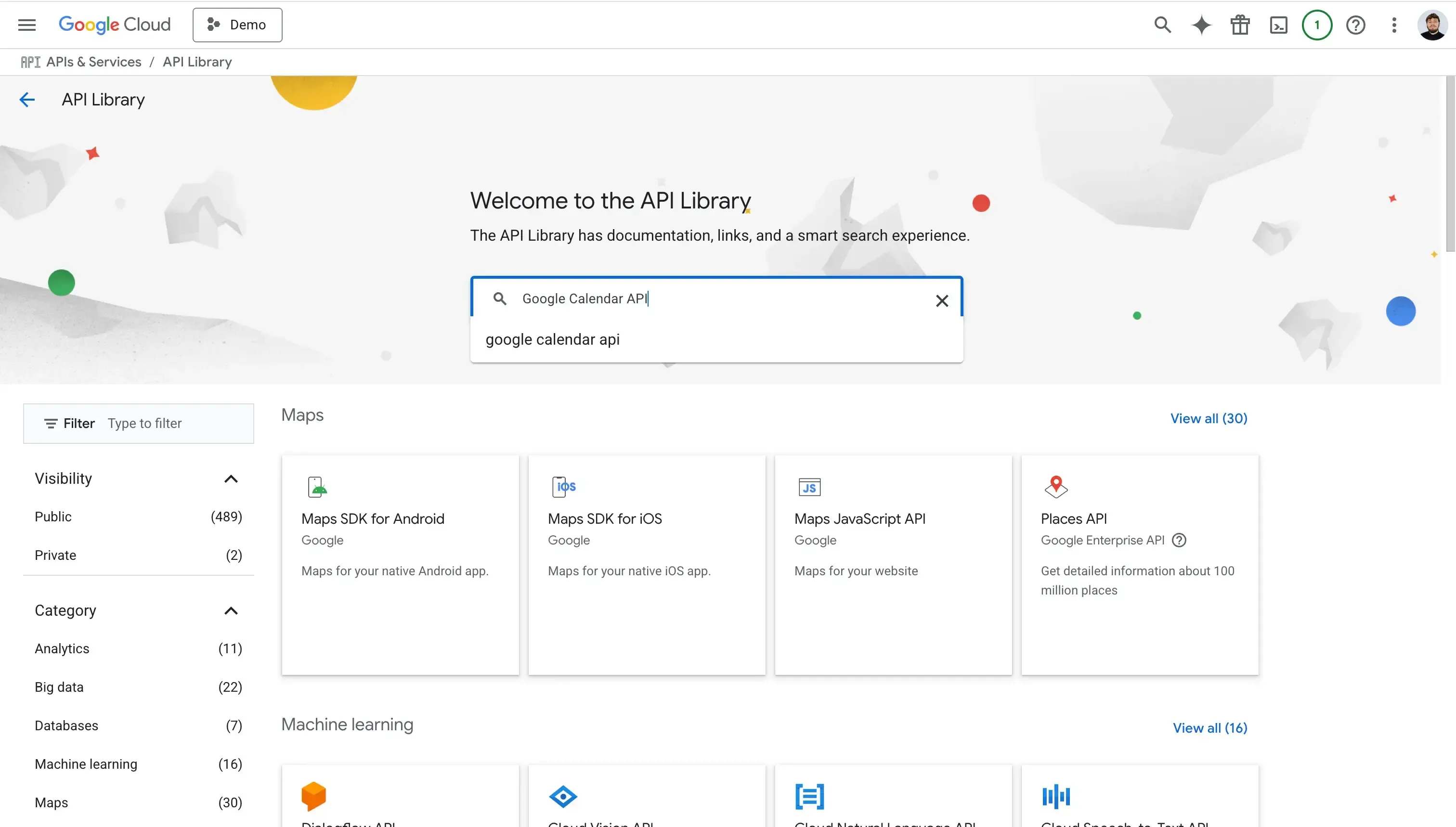Click API Library breadcrumb link
The width and height of the screenshot is (1456, 827).
click(x=197, y=62)
